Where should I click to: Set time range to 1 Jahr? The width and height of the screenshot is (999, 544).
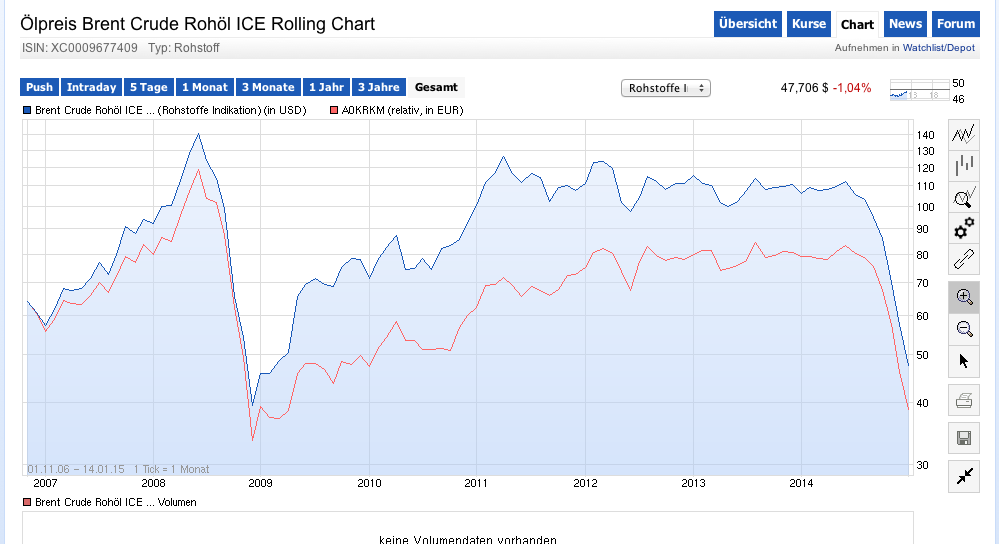point(326,88)
